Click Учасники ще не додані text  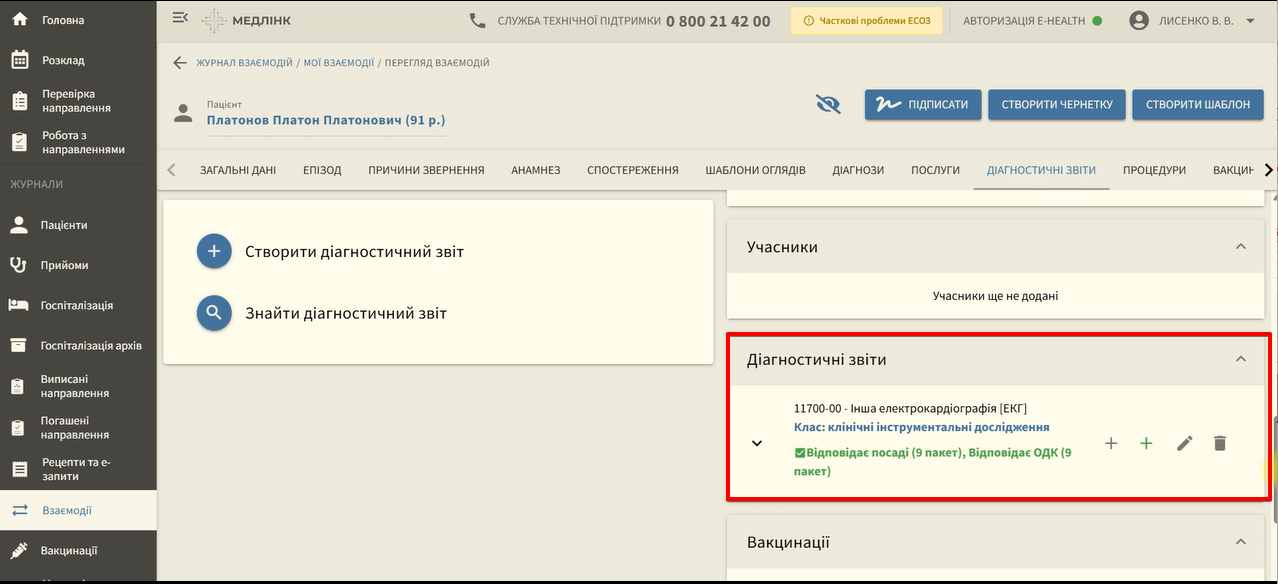pos(995,296)
